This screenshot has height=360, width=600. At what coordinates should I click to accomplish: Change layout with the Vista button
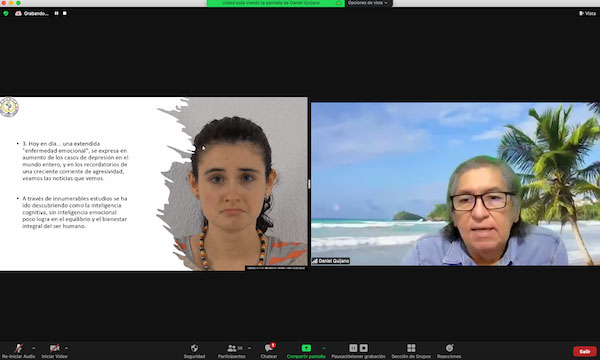tap(588, 13)
